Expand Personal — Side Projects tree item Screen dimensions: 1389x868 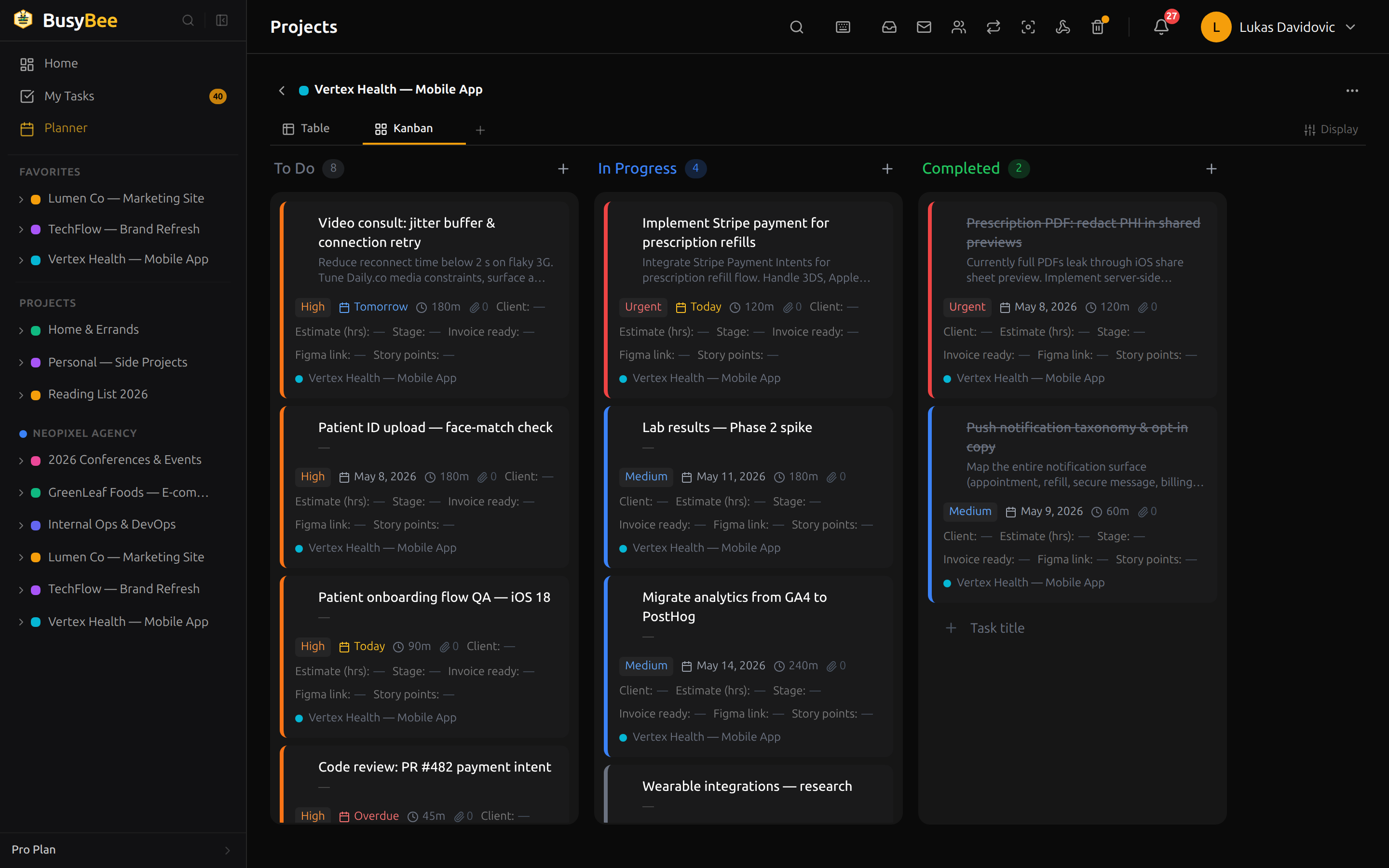[21, 363]
